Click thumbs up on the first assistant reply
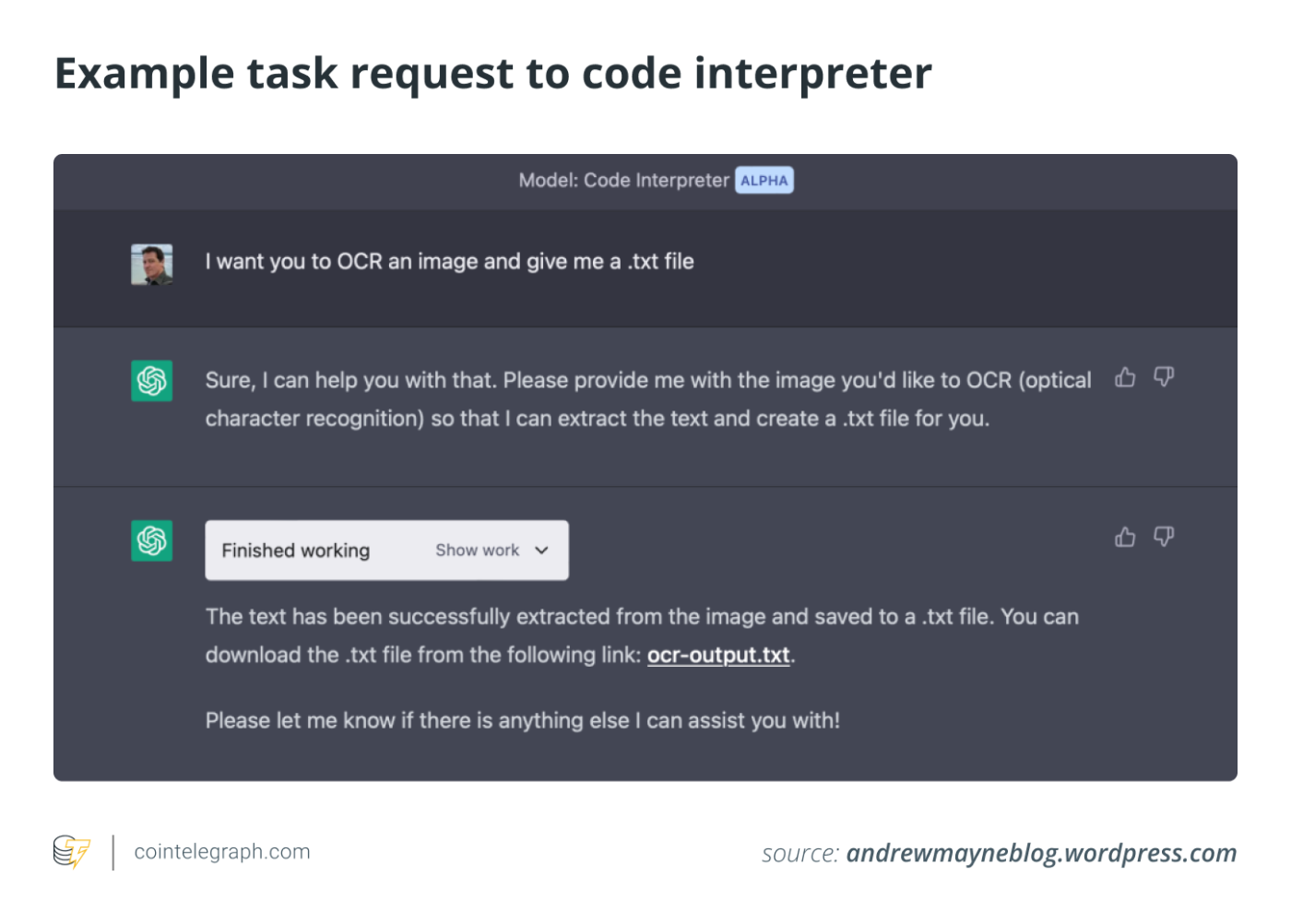Viewport: 1291px width, 924px height. [x=1125, y=377]
